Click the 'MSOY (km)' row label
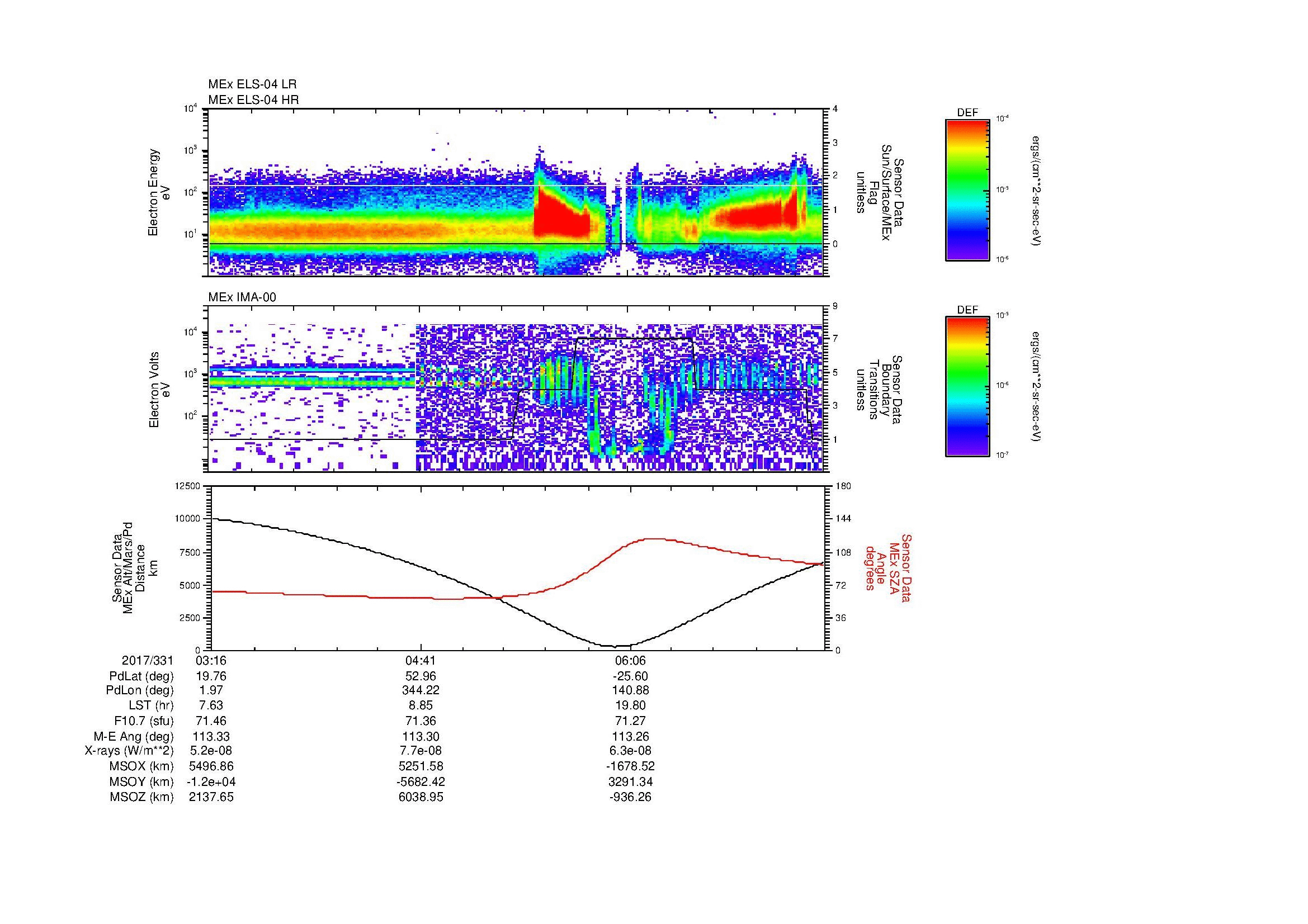Screen dimensions: 1308x924 (x=141, y=781)
